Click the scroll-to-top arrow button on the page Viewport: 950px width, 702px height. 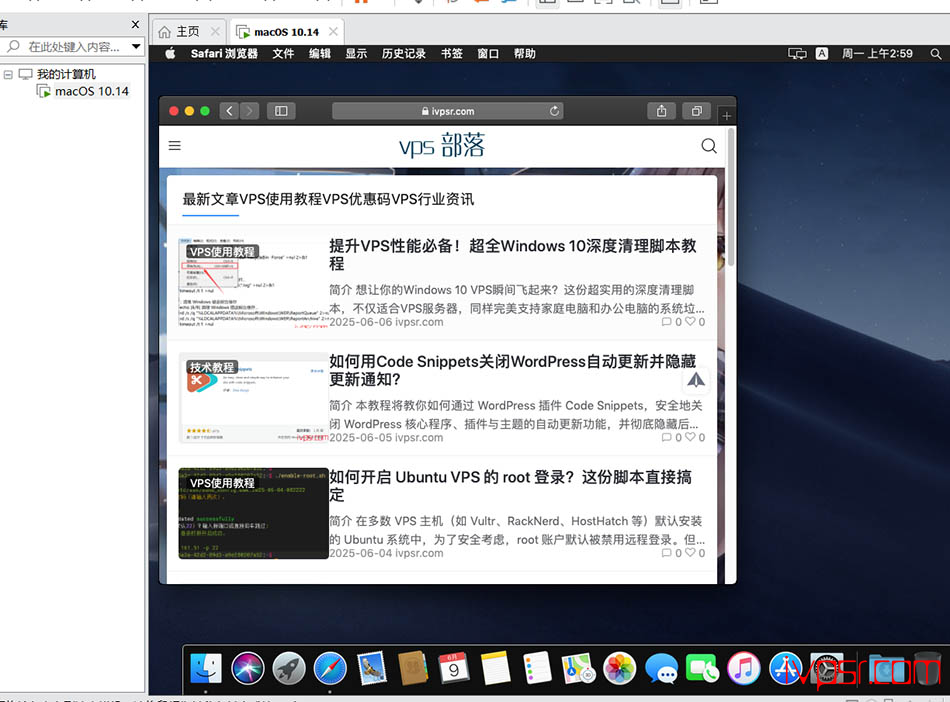click(696, 380)
